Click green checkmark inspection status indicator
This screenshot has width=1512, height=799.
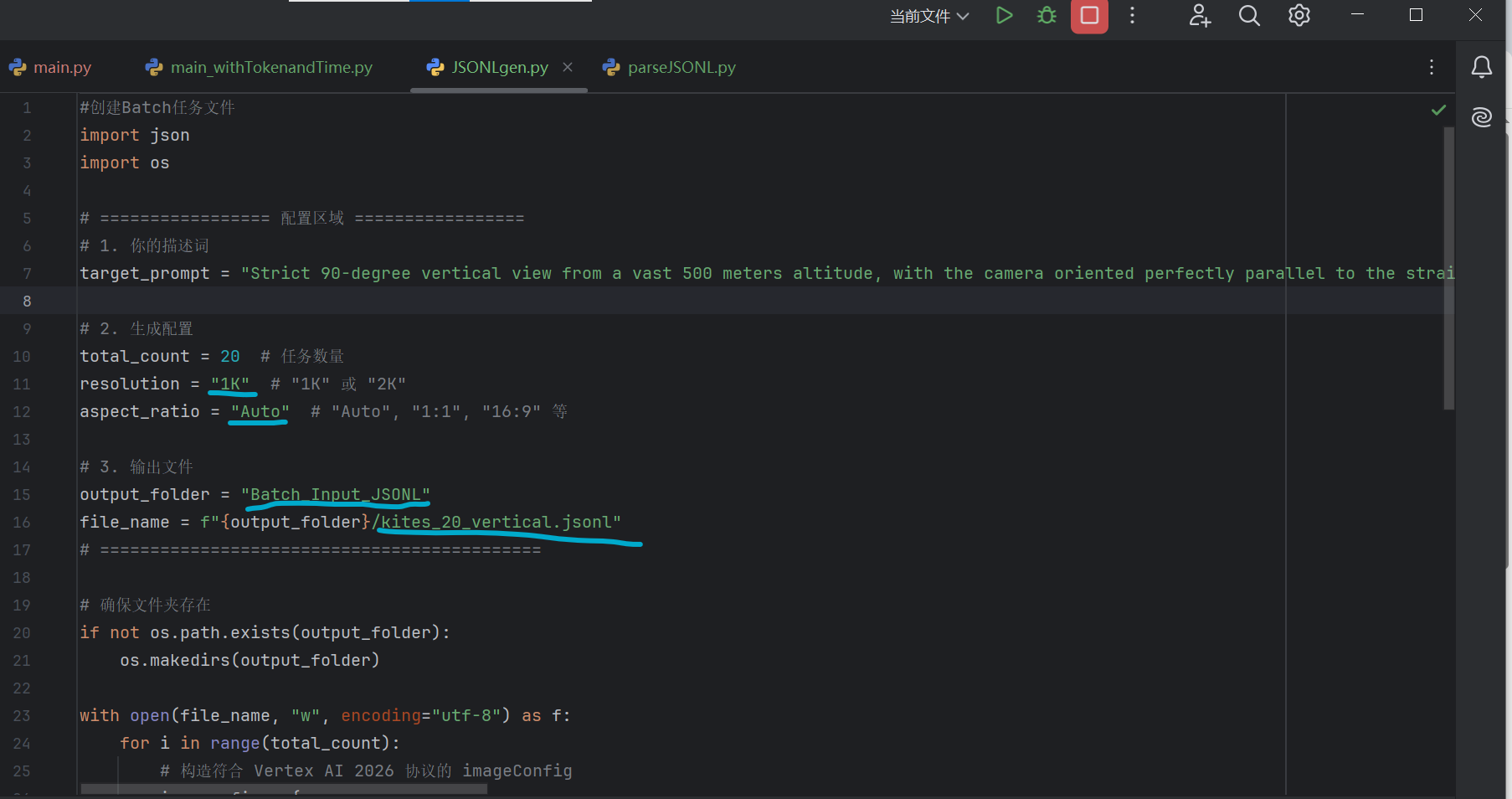[1438, 110]
